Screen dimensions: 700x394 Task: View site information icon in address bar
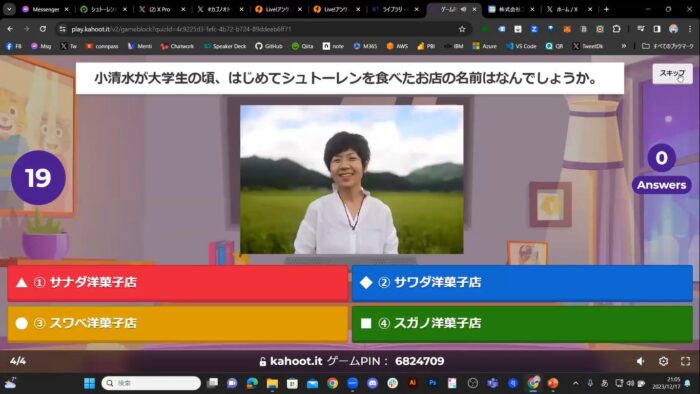62,29
